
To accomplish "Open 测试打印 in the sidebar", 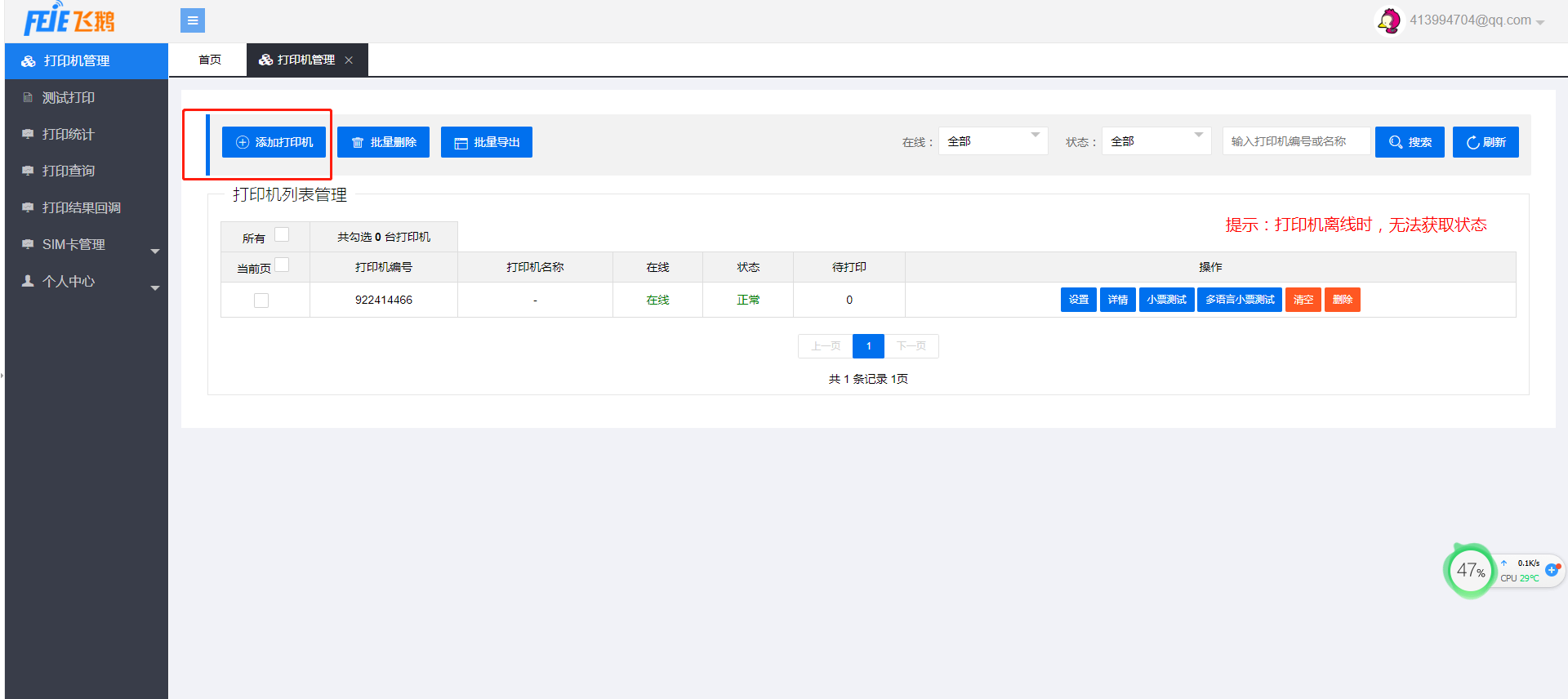I will [69, 98].
